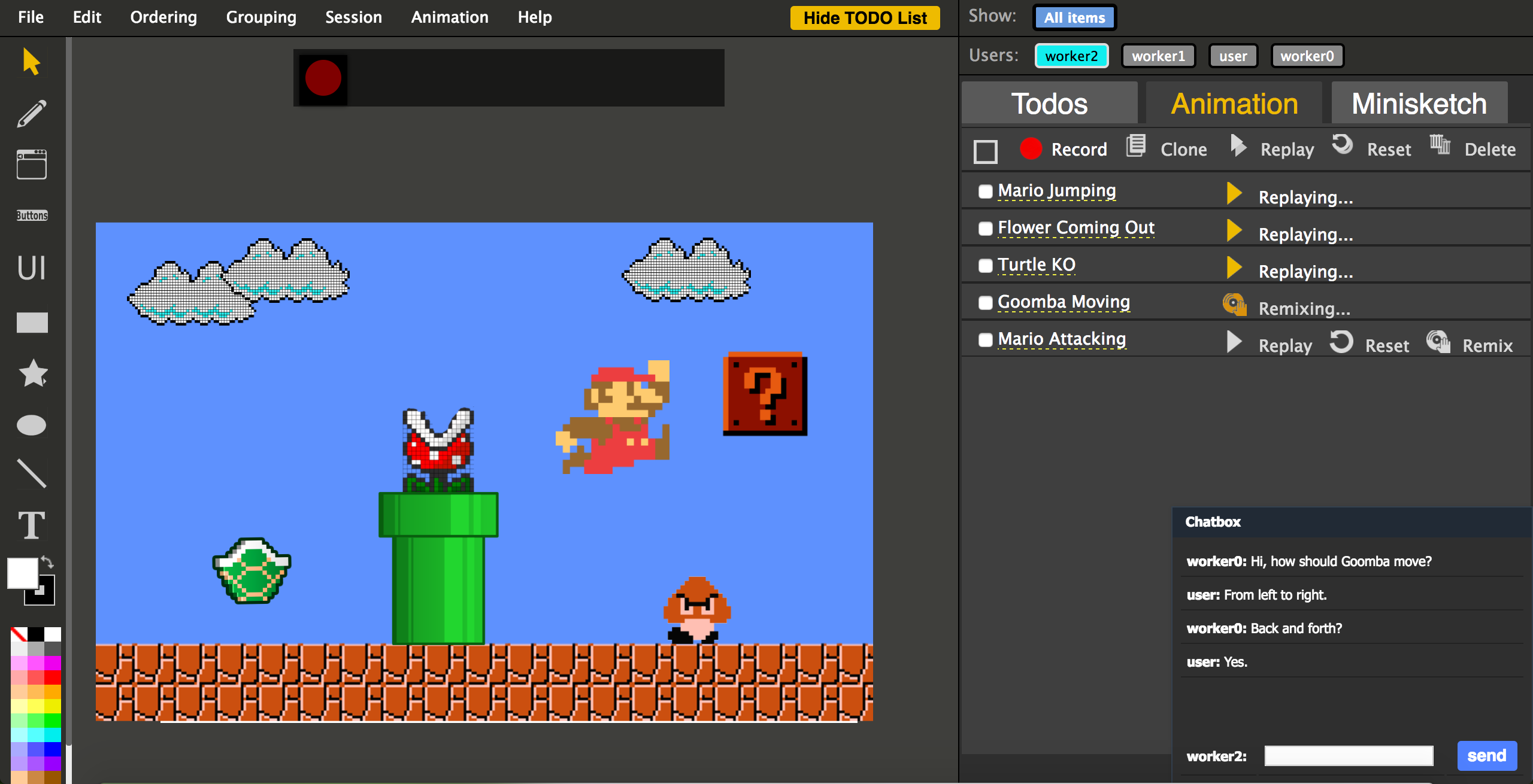Check the Flower Coming Out checkbox
The height and width of the screenshot is (784, 1533).
click(985, 228)
